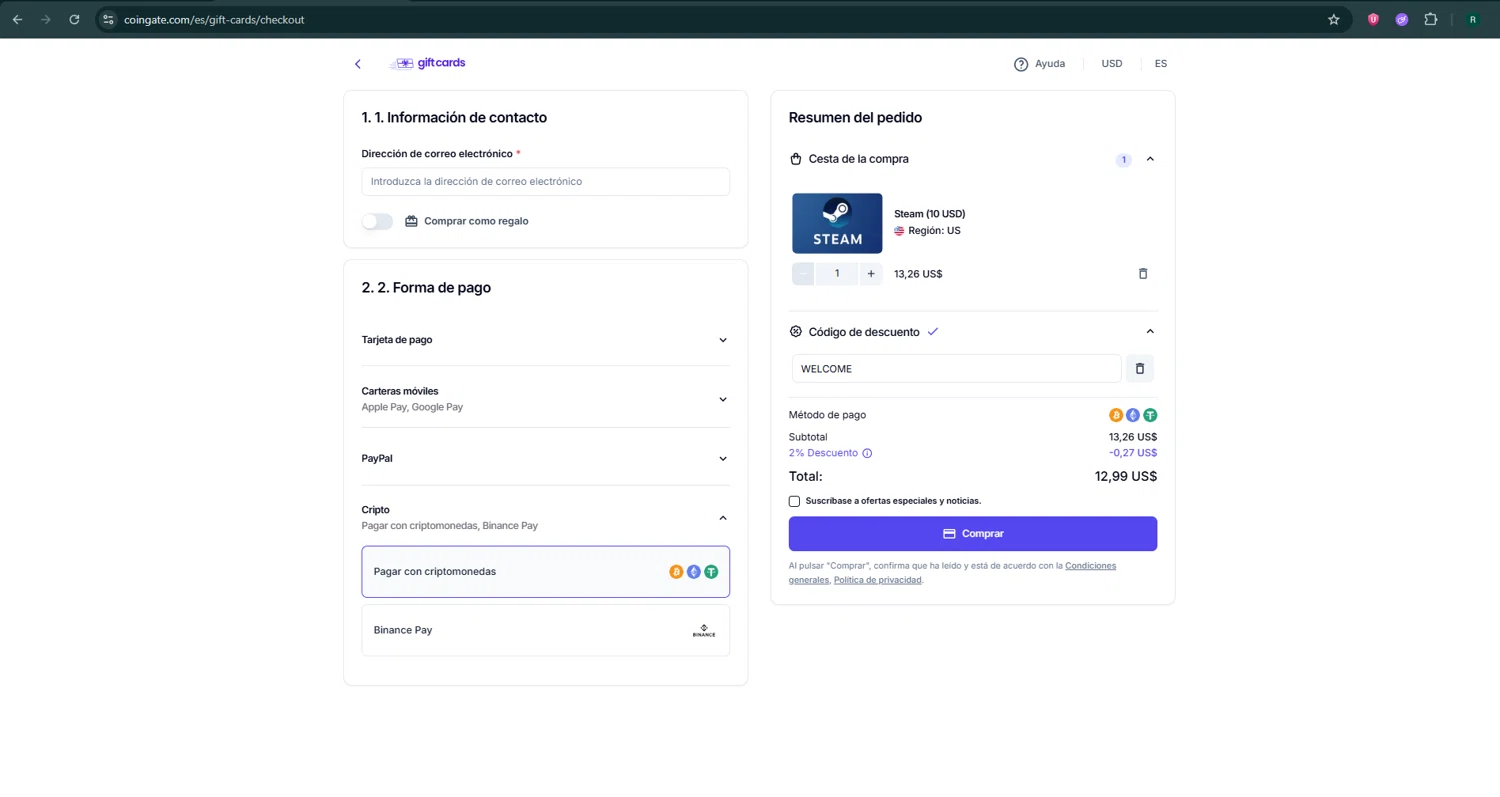
Task: Expand the PayPal payment section
Action: (x=546, y=458)
